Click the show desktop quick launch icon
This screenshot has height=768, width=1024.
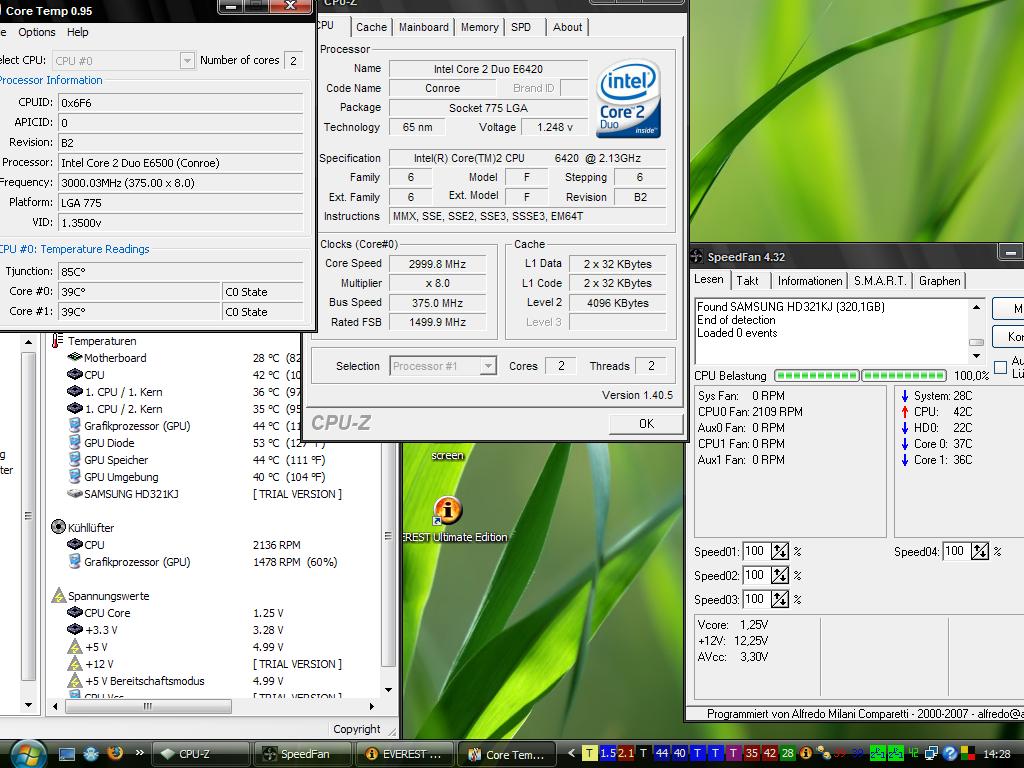pyautogui.click(x=67, y=753)
